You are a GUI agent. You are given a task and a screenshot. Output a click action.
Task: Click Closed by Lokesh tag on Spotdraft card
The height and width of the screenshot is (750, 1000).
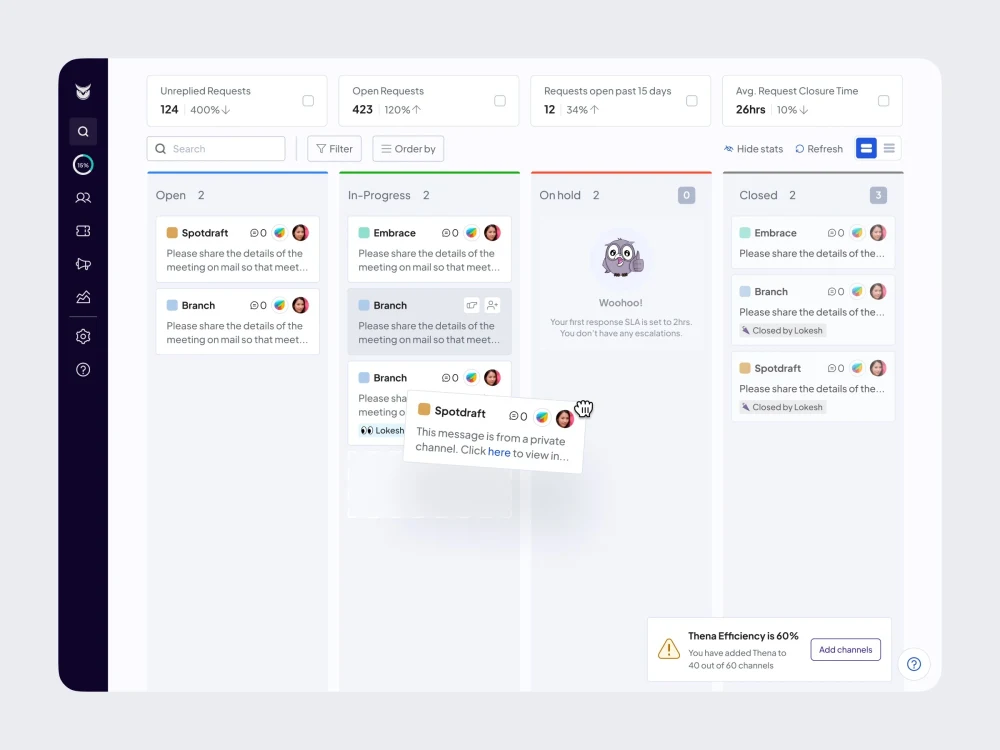point(782,407)
